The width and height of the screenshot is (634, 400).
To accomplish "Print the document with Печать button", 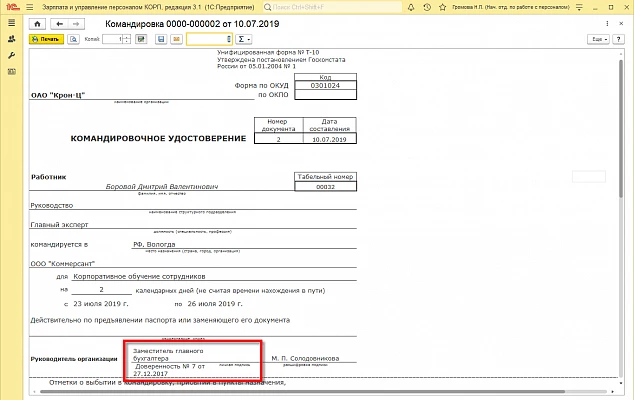I will point(46,39).
